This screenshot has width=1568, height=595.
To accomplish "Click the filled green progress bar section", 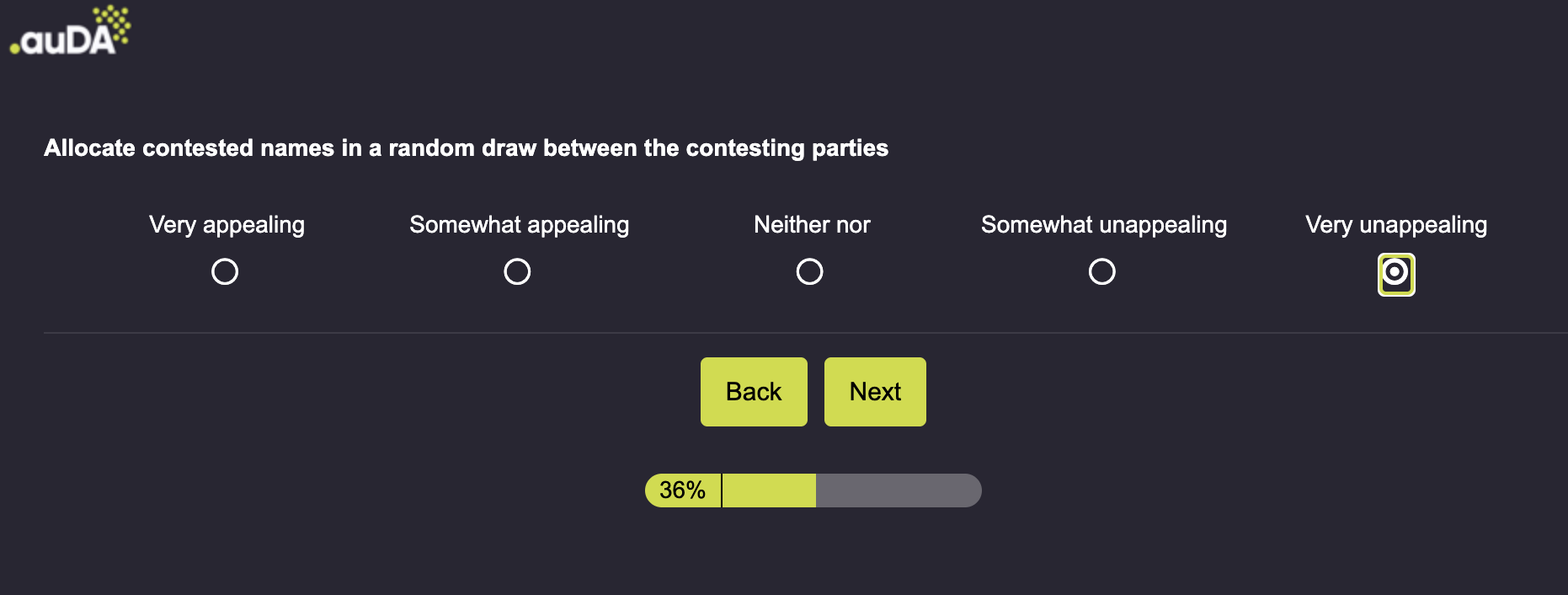I will pos(769,490).
